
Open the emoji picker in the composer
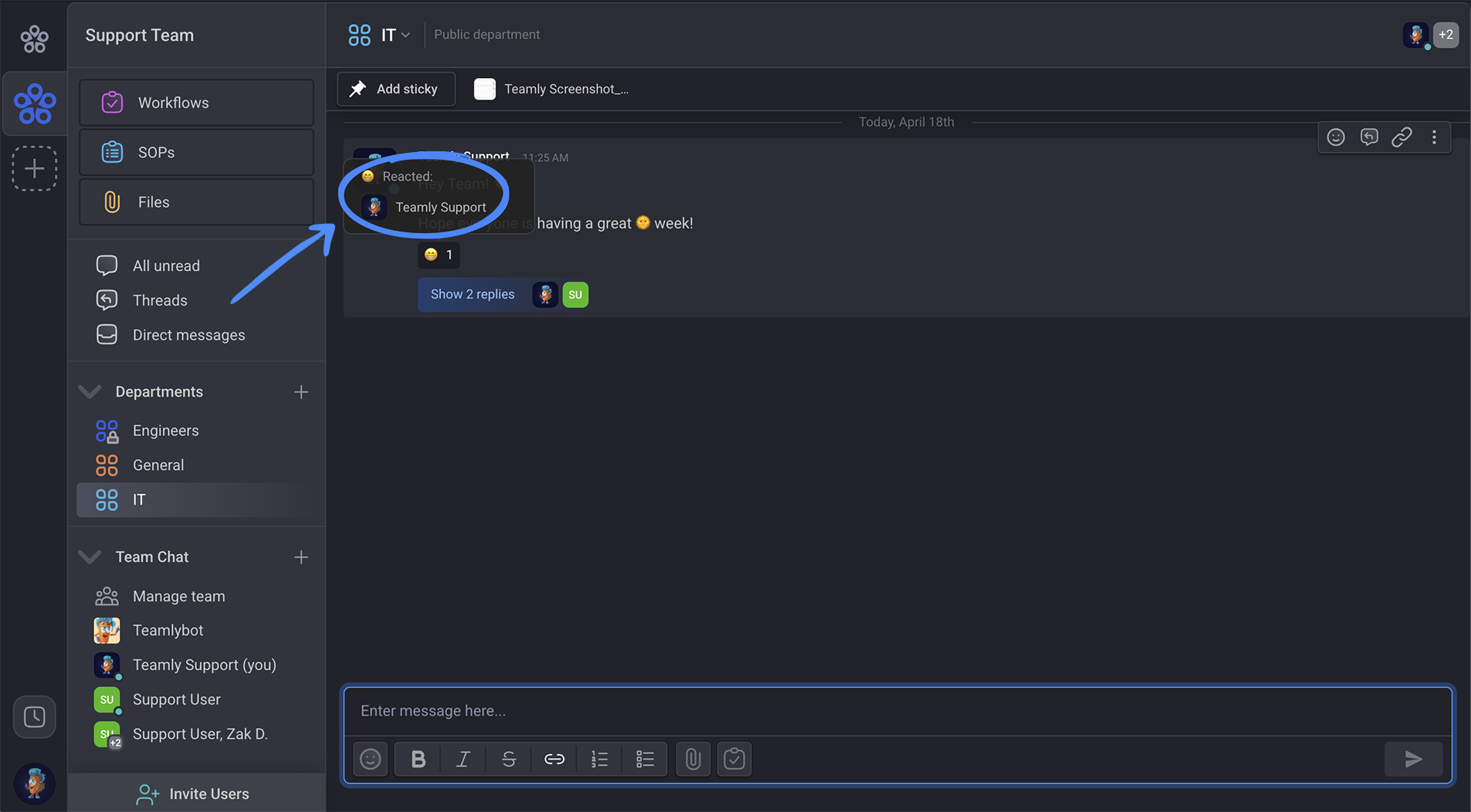(371, 759)
